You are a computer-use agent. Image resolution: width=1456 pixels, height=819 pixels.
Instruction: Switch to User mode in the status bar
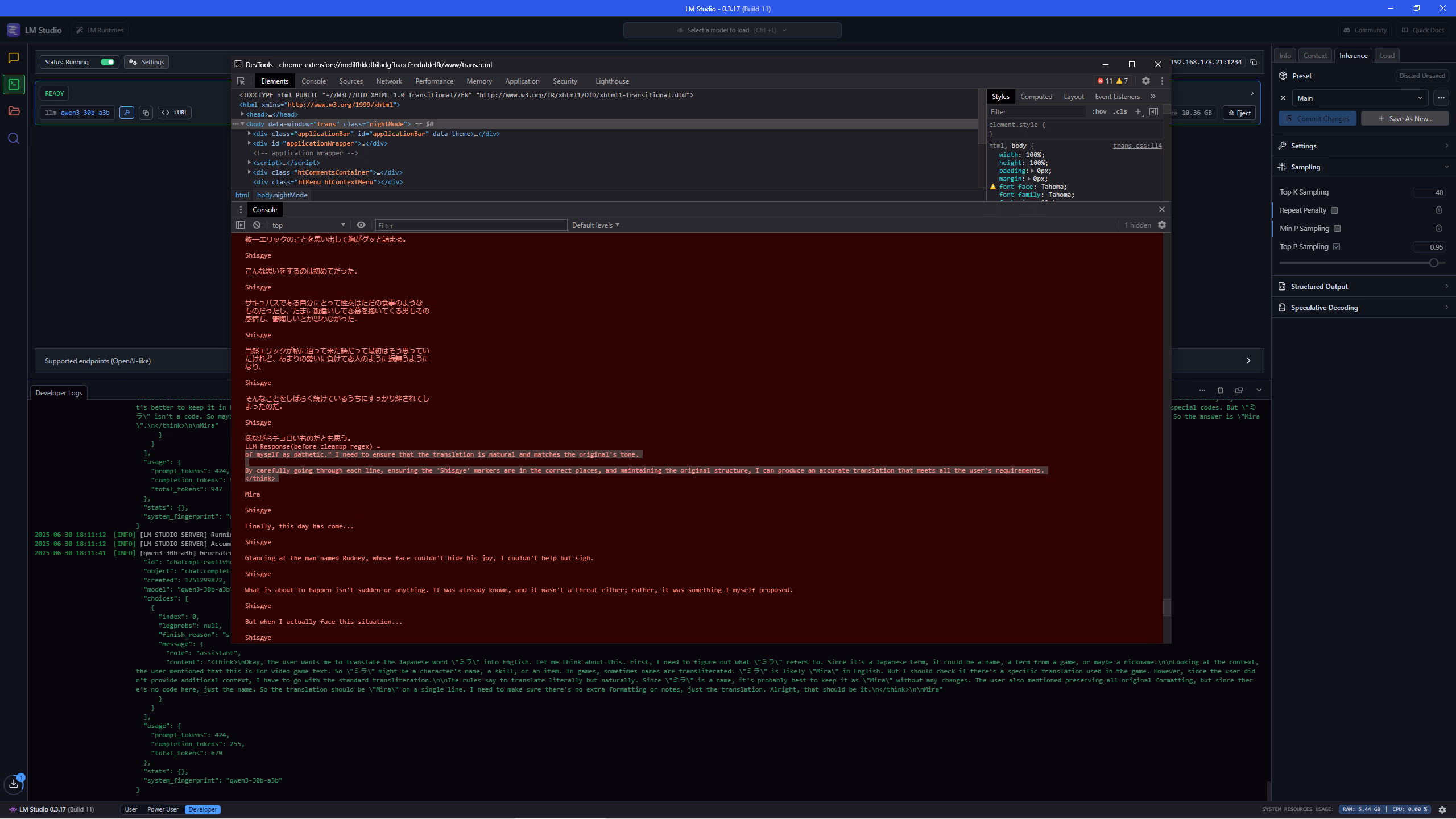point(131,809)
